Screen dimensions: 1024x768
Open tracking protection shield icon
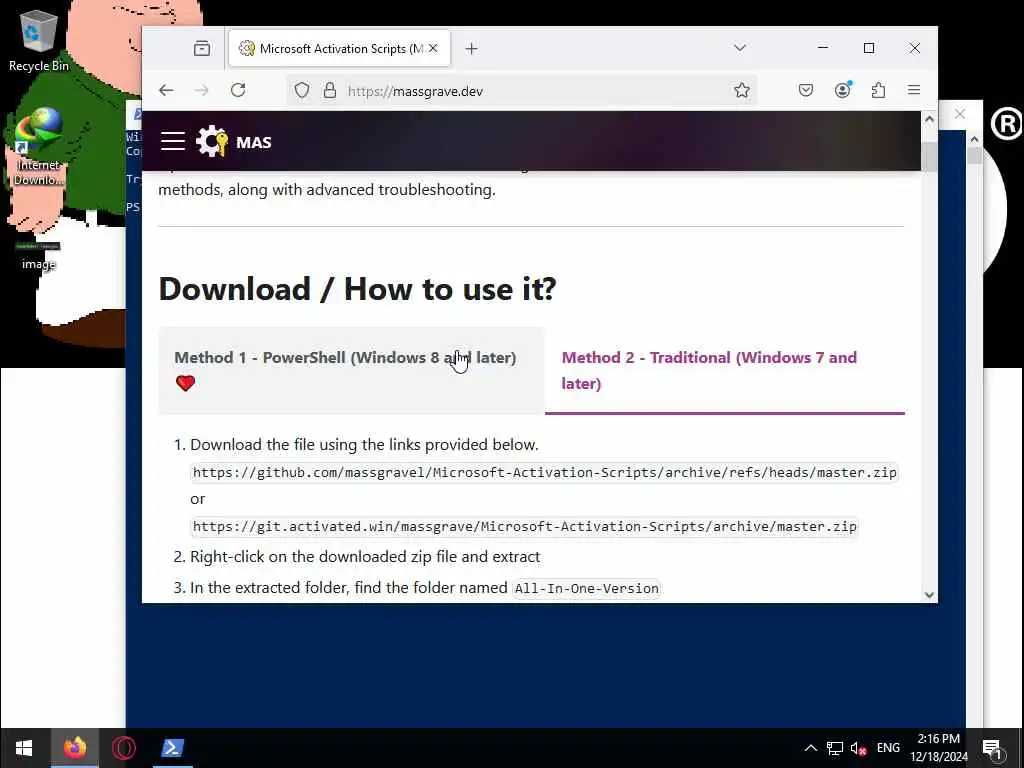coord(302,90)
